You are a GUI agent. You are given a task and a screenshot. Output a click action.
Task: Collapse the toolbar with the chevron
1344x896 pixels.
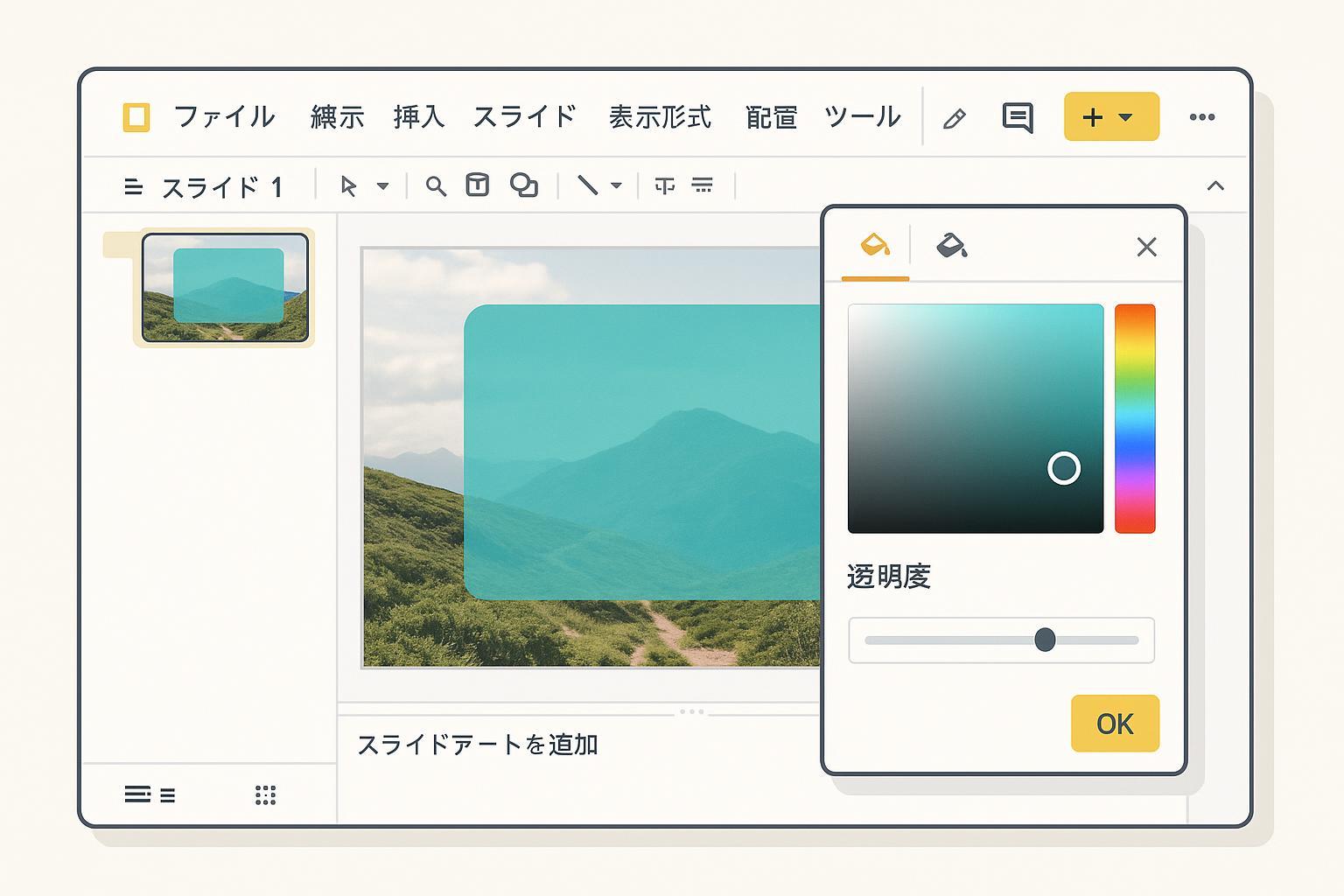pos(1215,185)
